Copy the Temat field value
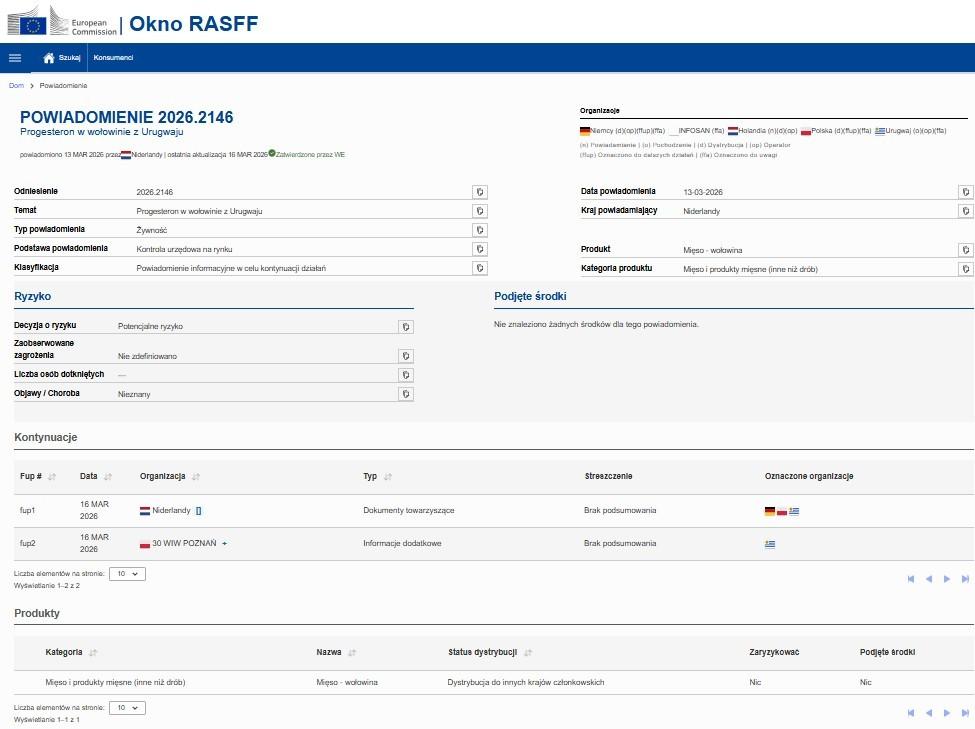The width and height of the screenshot is (975, 729). click(x=480, y=211)
